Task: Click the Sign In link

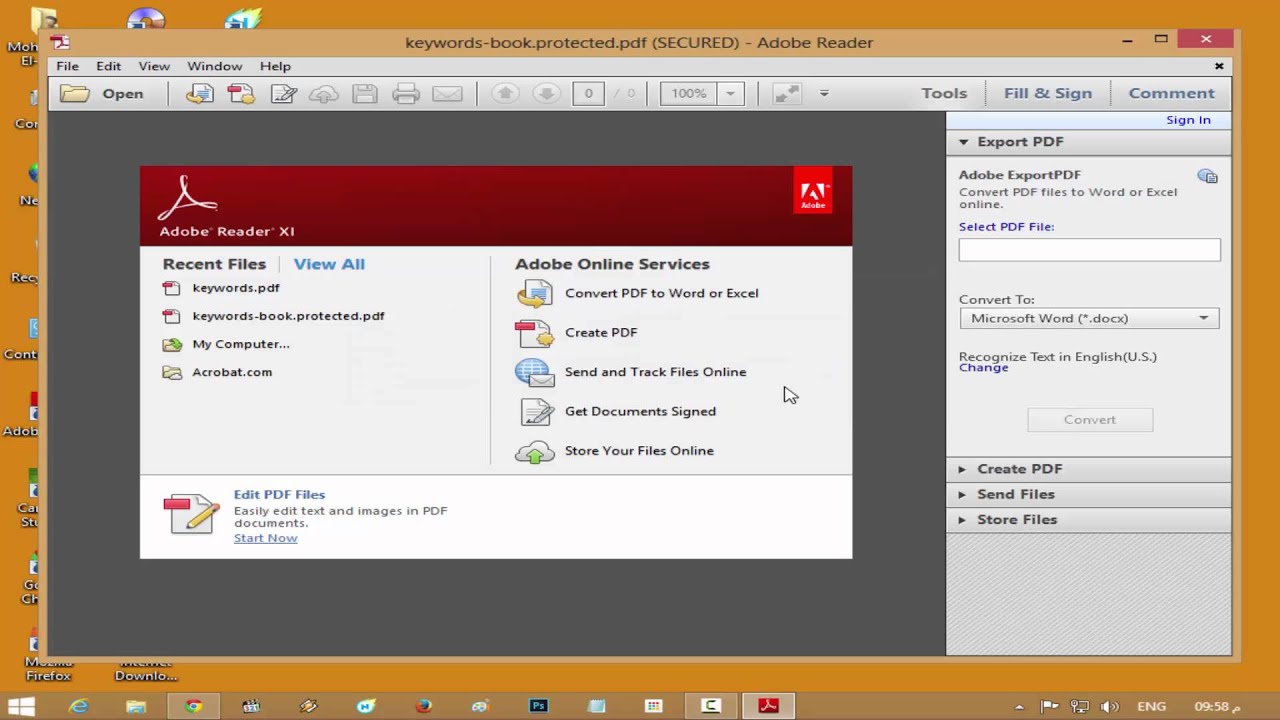Action: click(x=1188, y=120)
